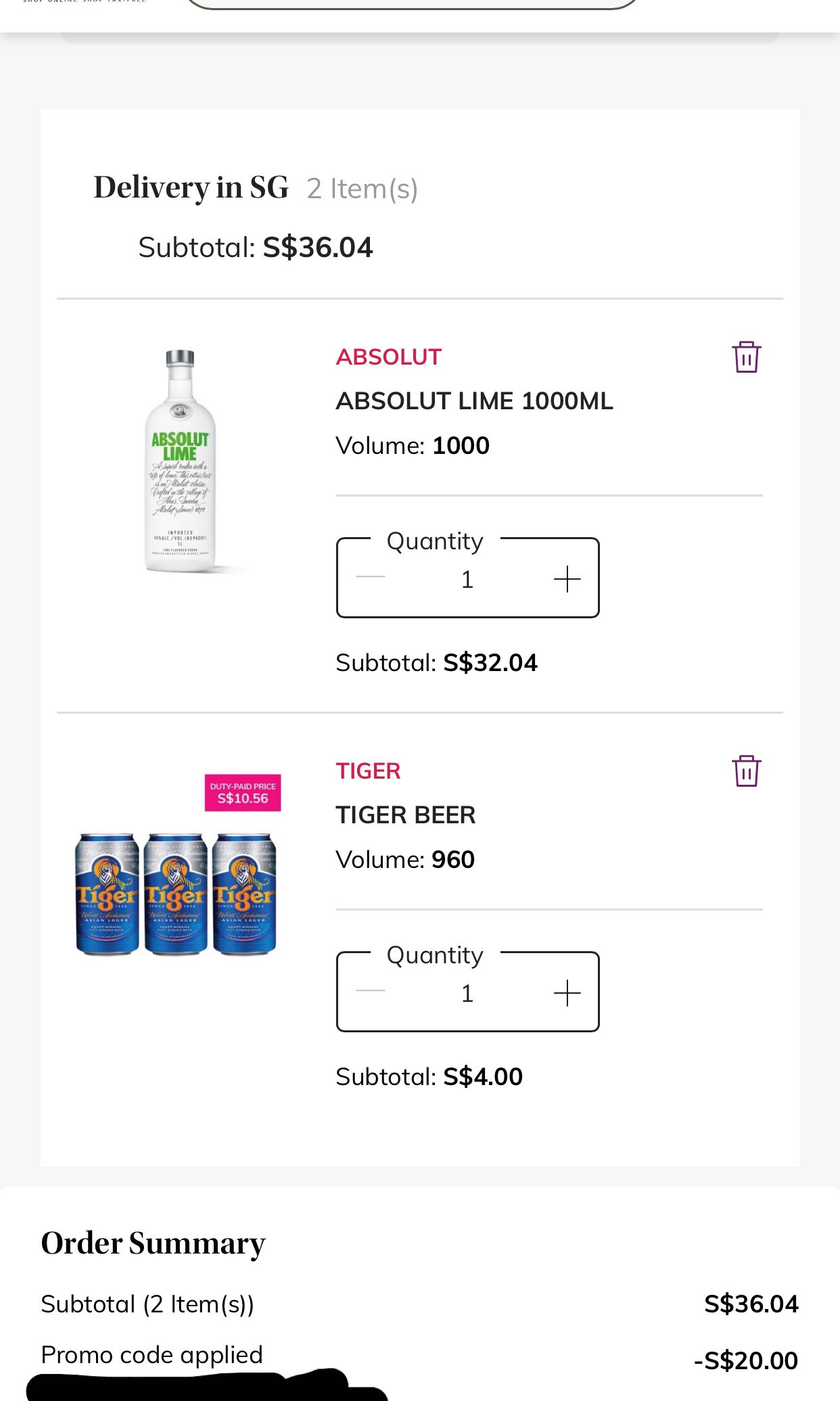Open the TIGER brand link
840x1401 pixels.
[x=367, y=770]
